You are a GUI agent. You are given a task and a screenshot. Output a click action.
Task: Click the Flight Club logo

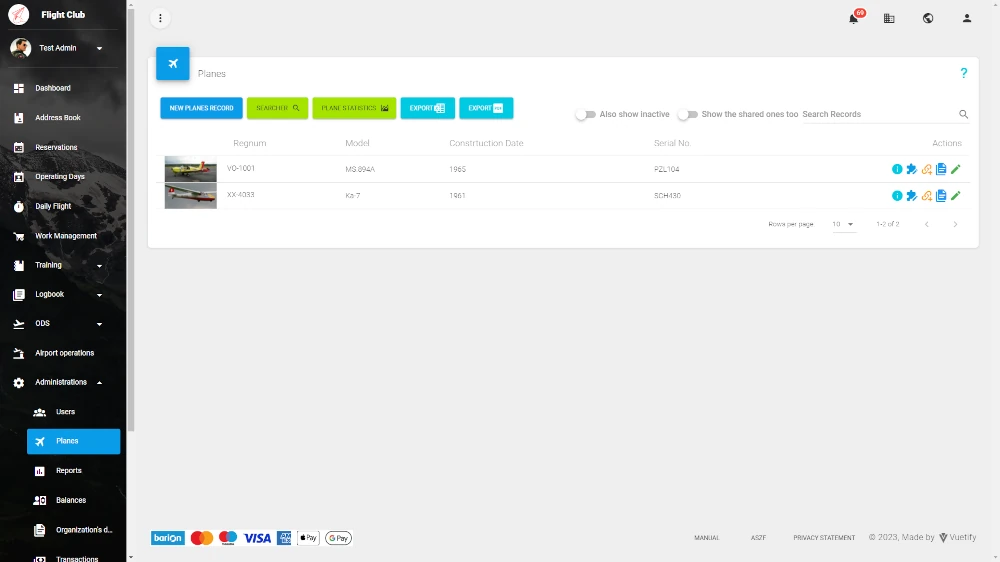point(18,14)
